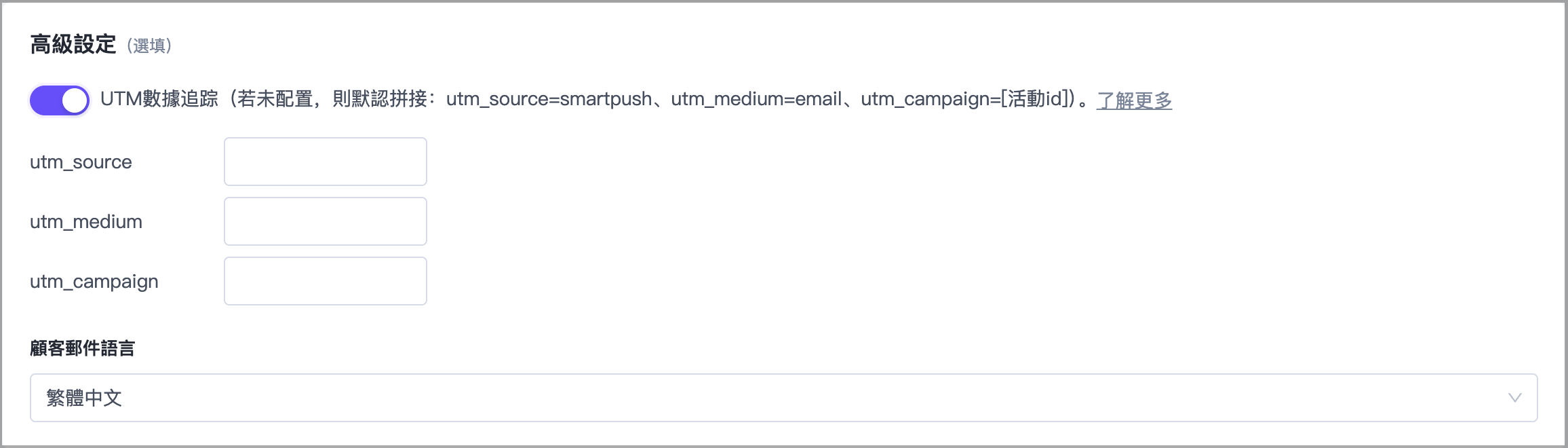1568x448 pixels.
Task: Click the down chevron in the language selector
Action: coord(1514,398)
